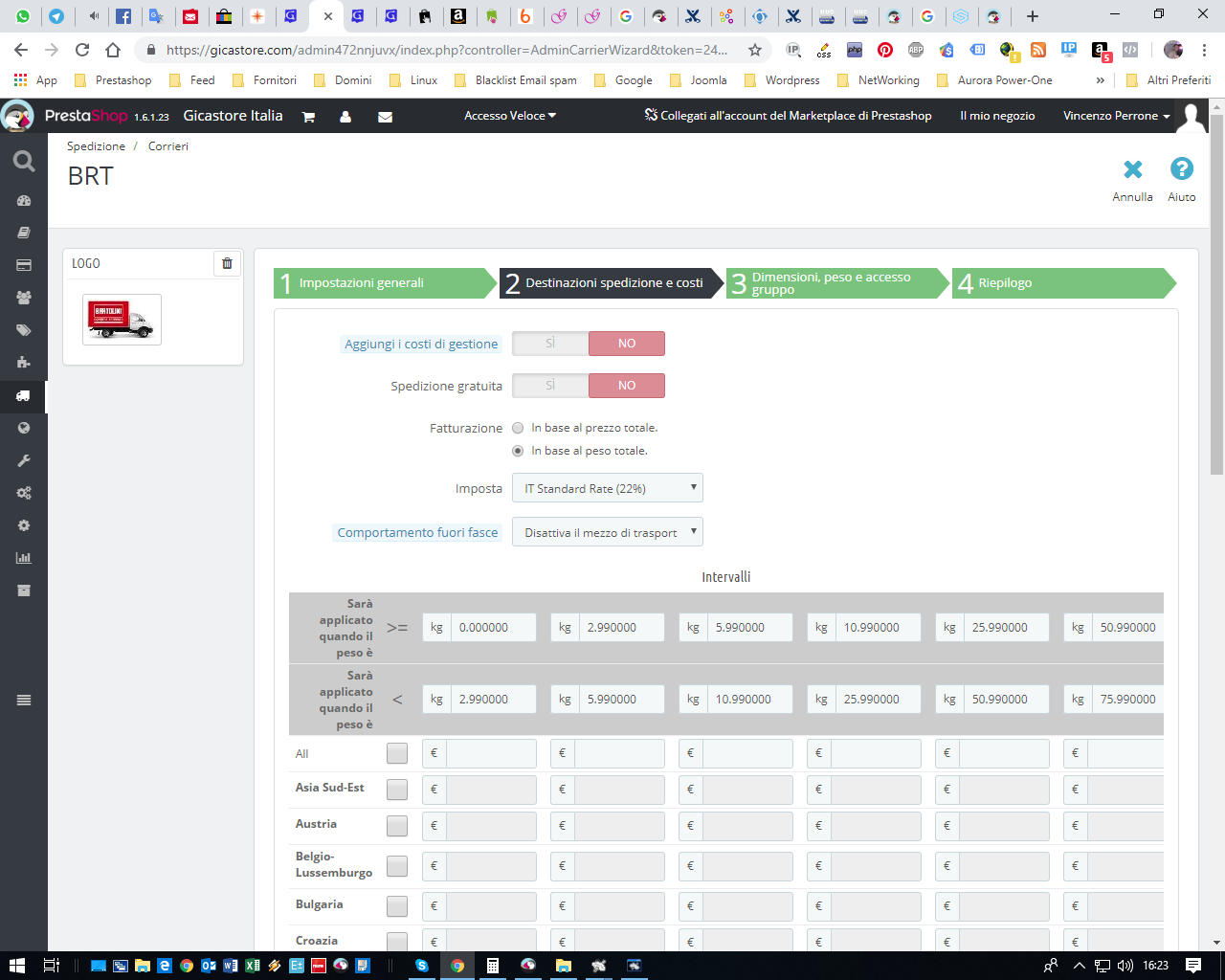Expand the Accesso Veloce menu
Viewport: 1225px width, 980px height.
coord(510,116)
